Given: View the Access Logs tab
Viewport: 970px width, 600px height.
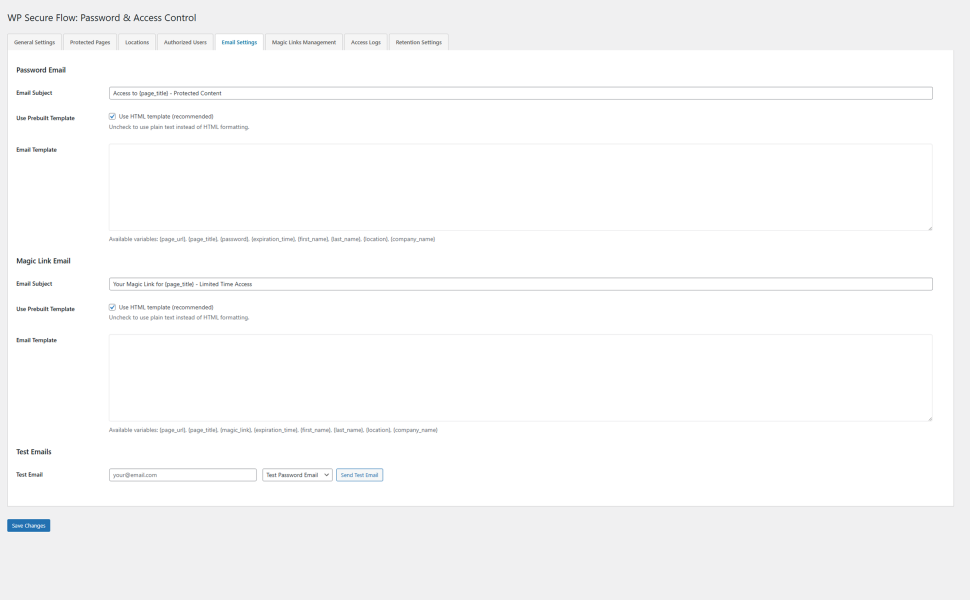Looking at the screenshot, I should click(366, 42).
